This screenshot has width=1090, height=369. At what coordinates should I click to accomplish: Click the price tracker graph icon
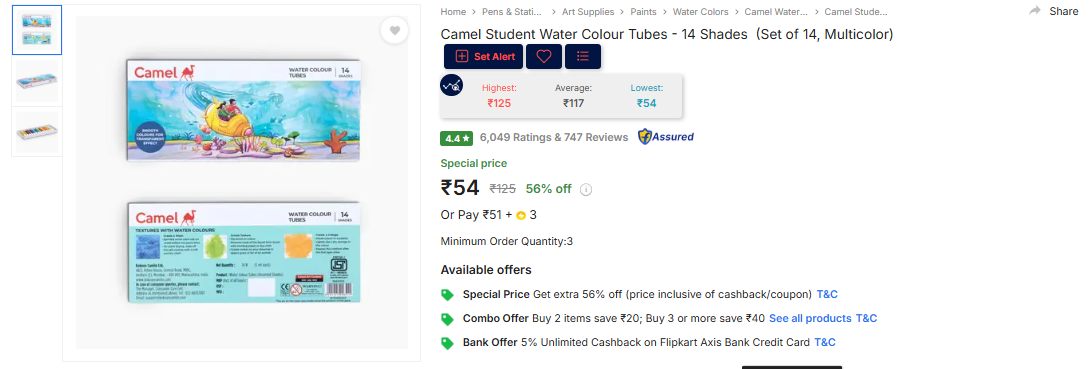click(x=451, y=85)
